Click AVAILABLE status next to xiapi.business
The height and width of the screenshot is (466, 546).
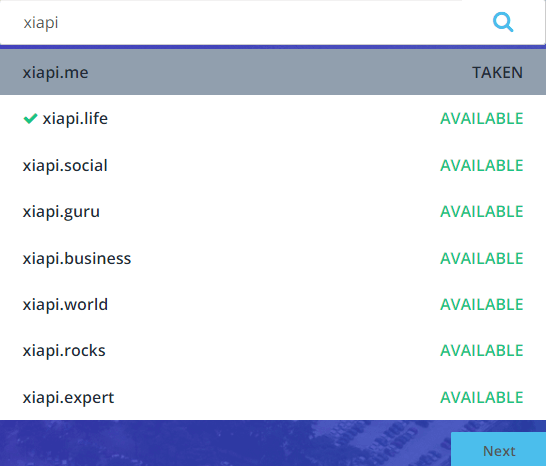(x=482, y=258)
